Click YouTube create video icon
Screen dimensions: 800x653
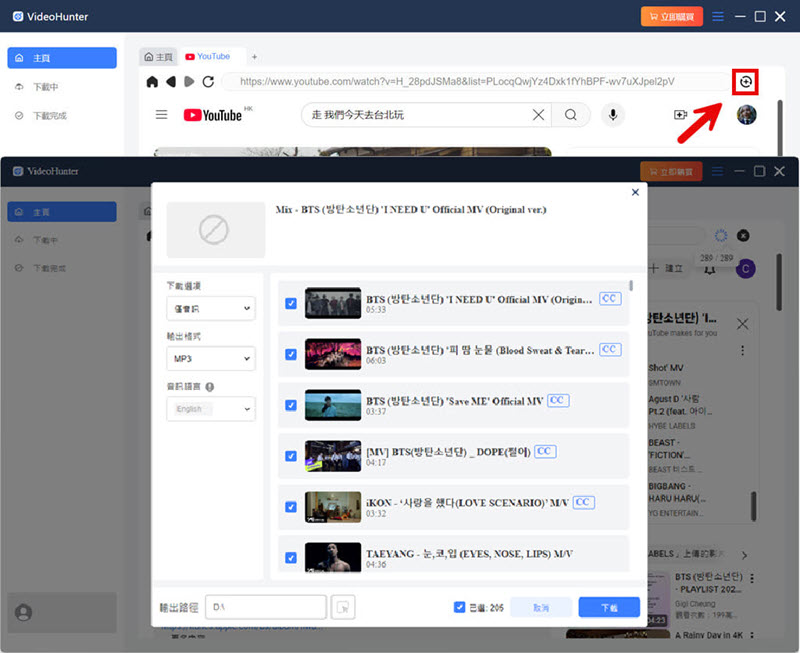(681, 115)
